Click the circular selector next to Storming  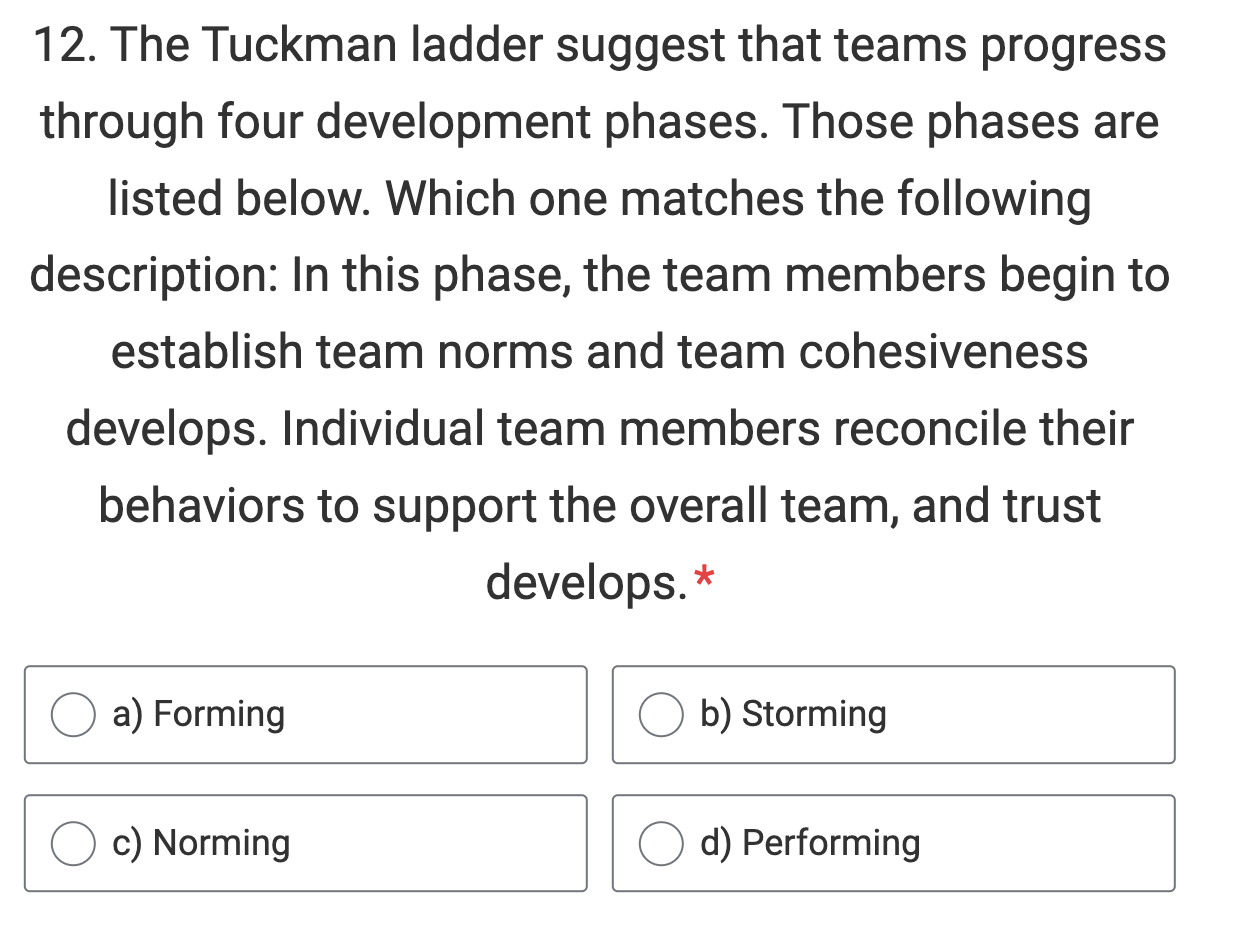pos(661,714)
